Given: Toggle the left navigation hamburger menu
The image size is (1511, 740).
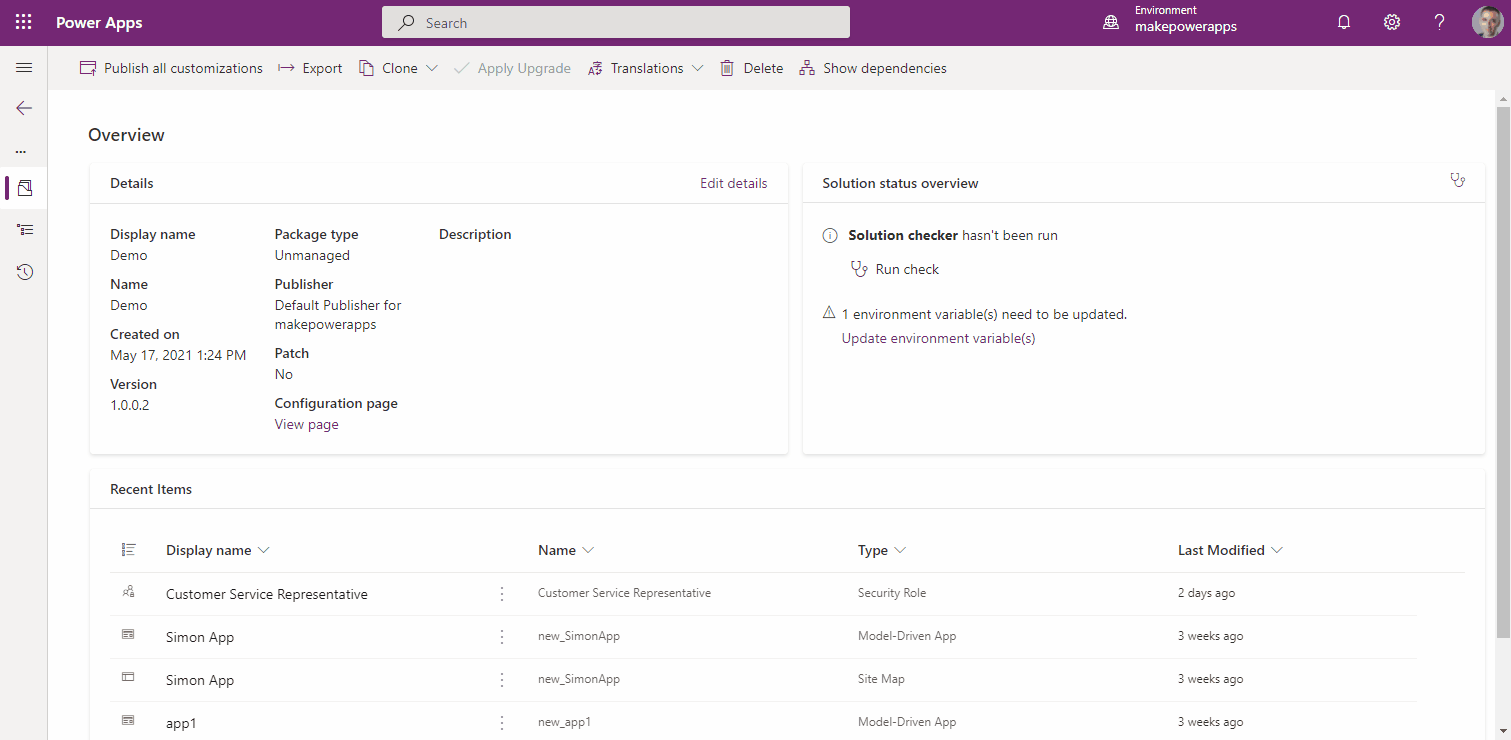Looking at the screenshot, I should click(x=24, y=68).
